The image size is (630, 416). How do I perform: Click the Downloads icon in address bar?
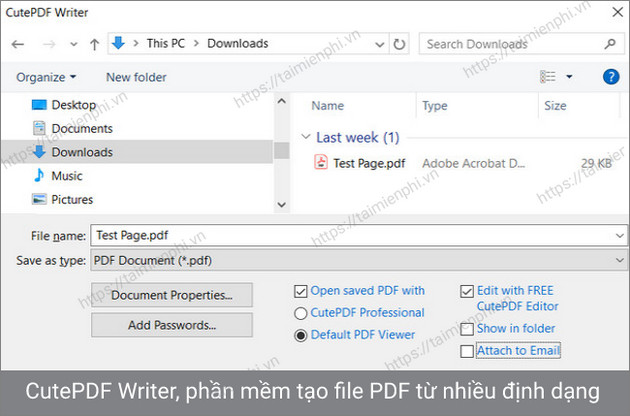coord(118,43)
